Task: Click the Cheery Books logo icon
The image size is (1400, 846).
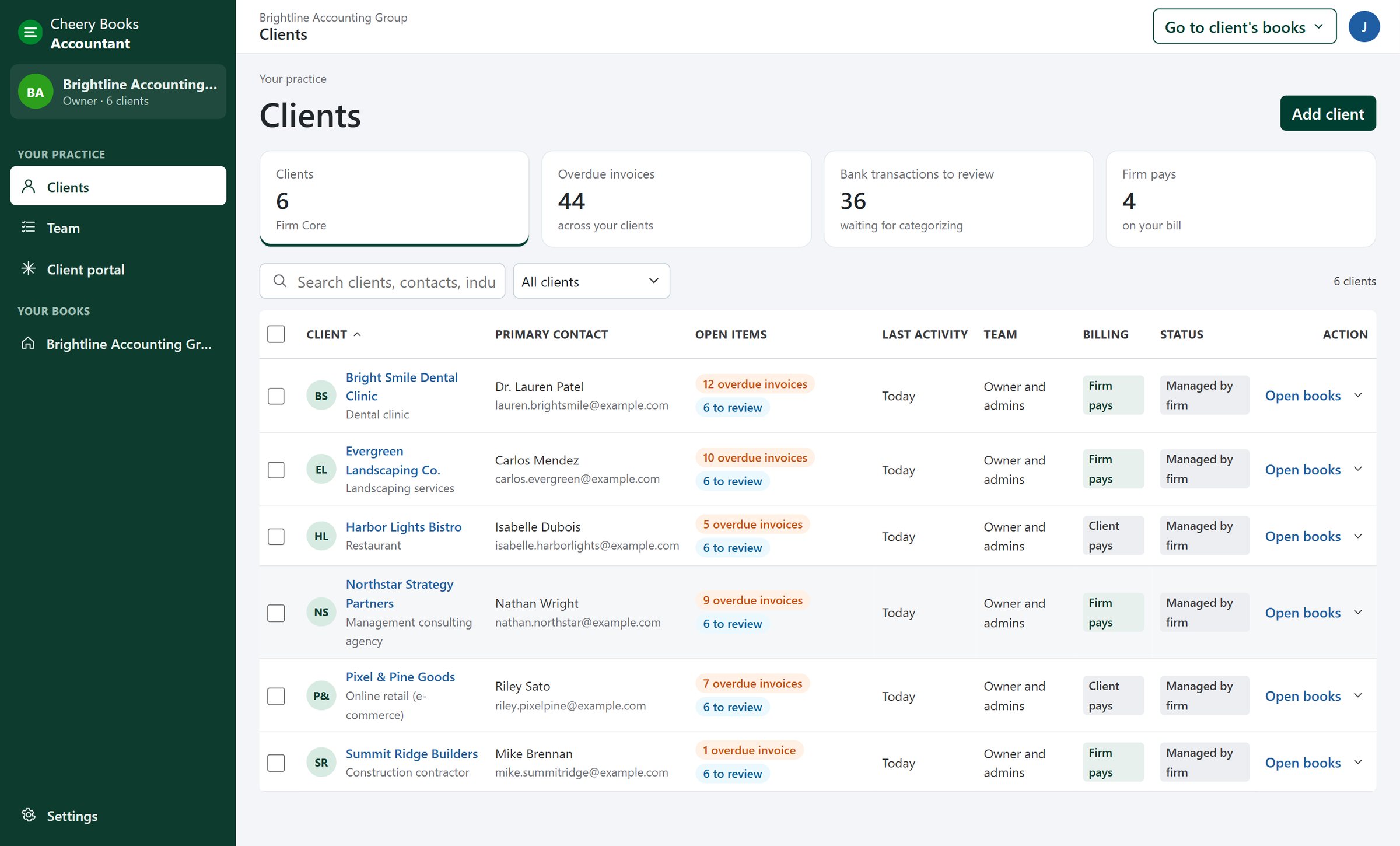Action: click(x=30, y=33)
